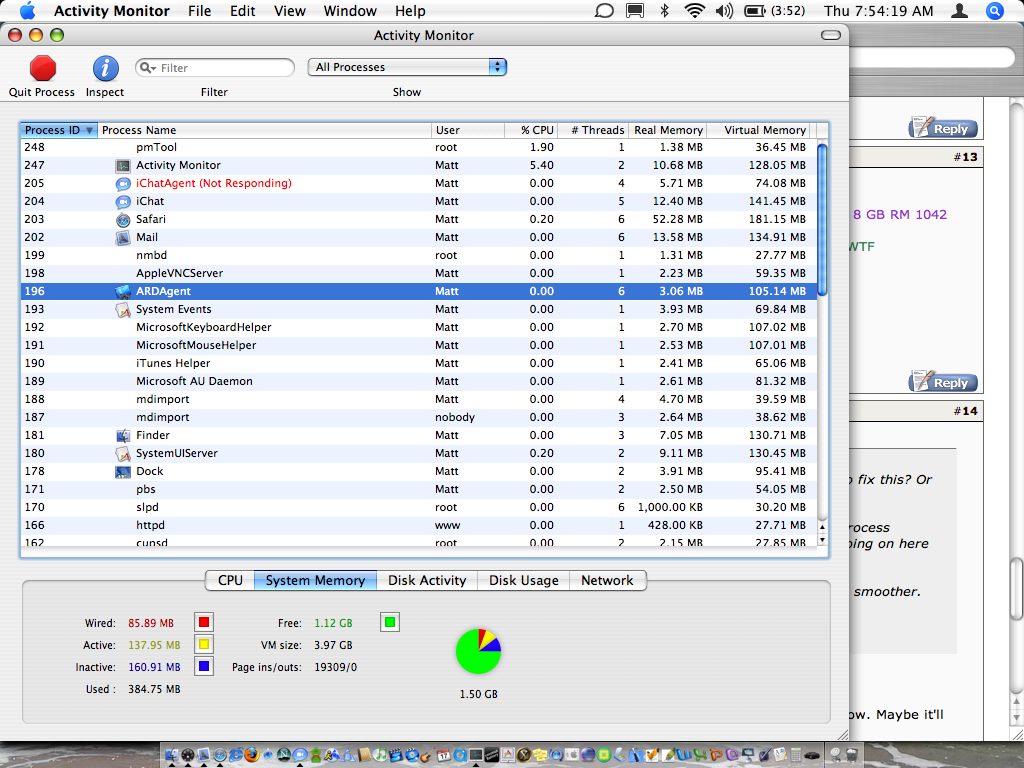This screenshot has height=768, width=1024.
Task: Click the battery status icon
Action: (755, 10)
